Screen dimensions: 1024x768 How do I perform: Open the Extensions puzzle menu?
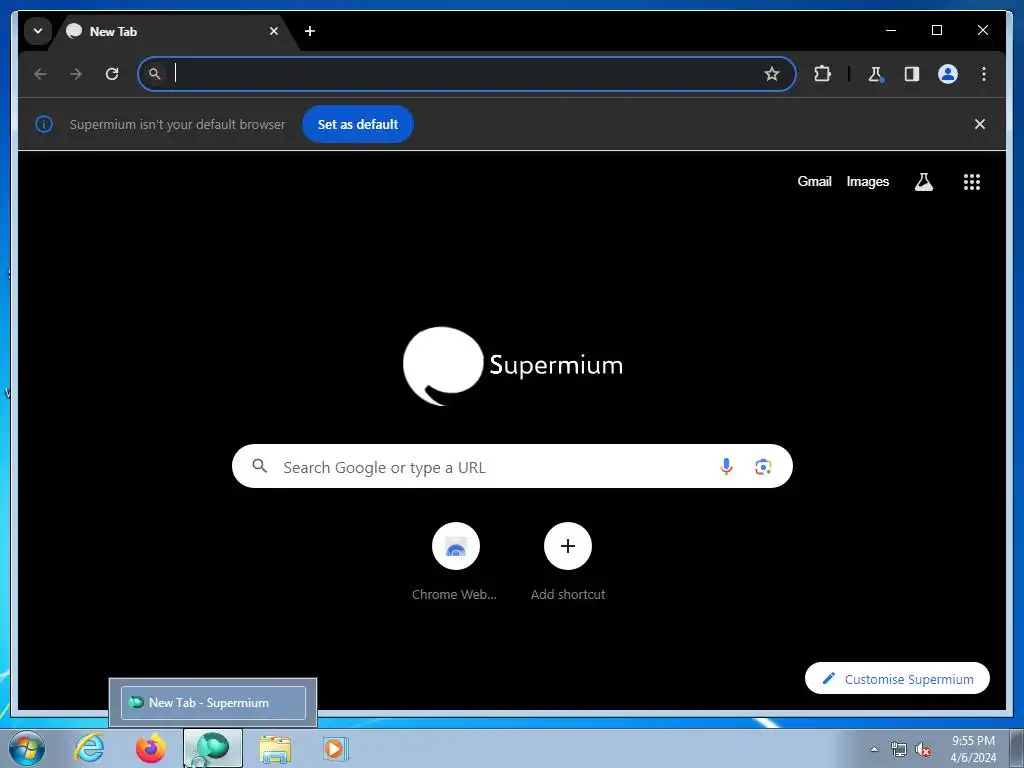point(822,74)
